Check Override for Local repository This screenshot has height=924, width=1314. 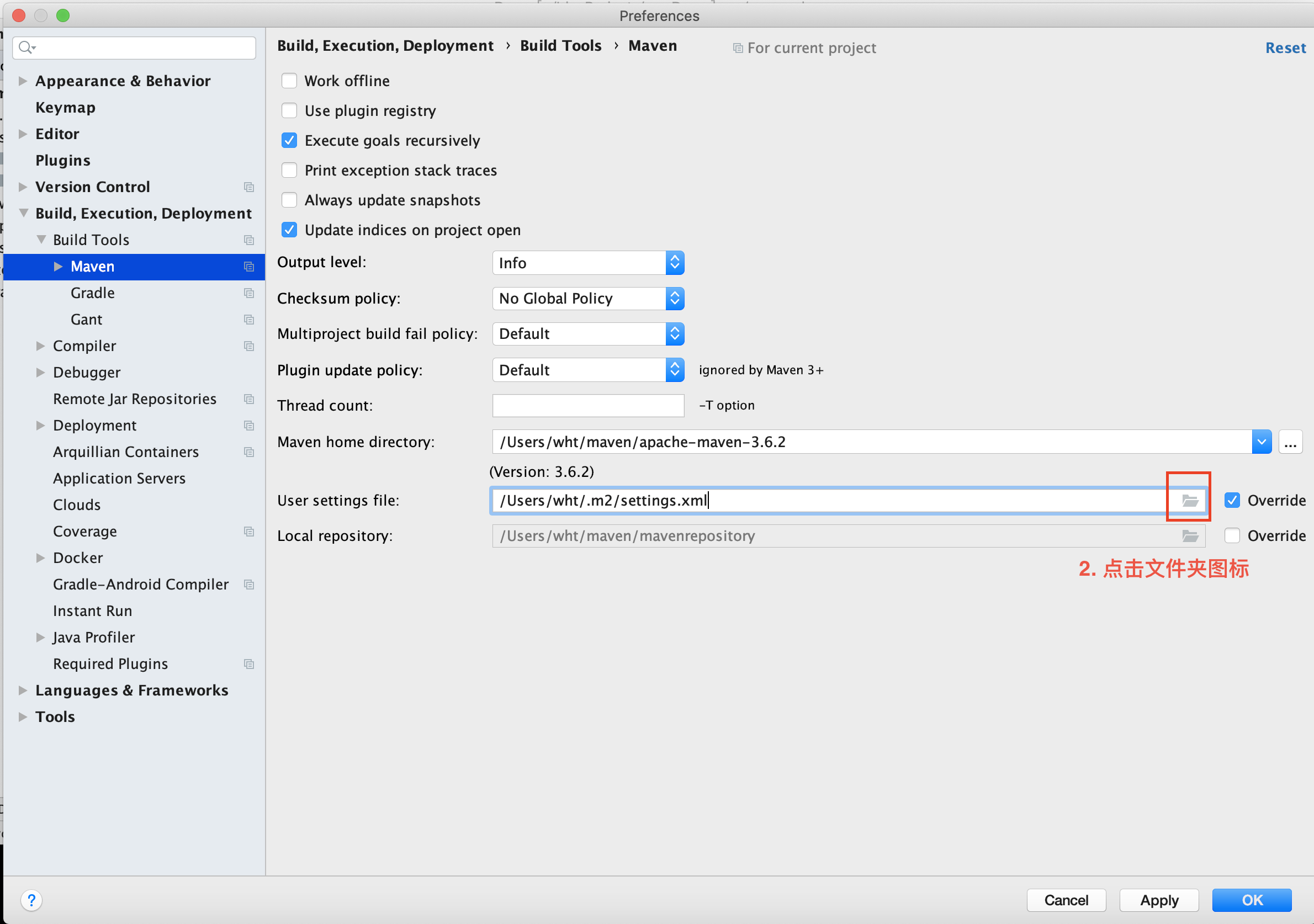[1232, 536]
